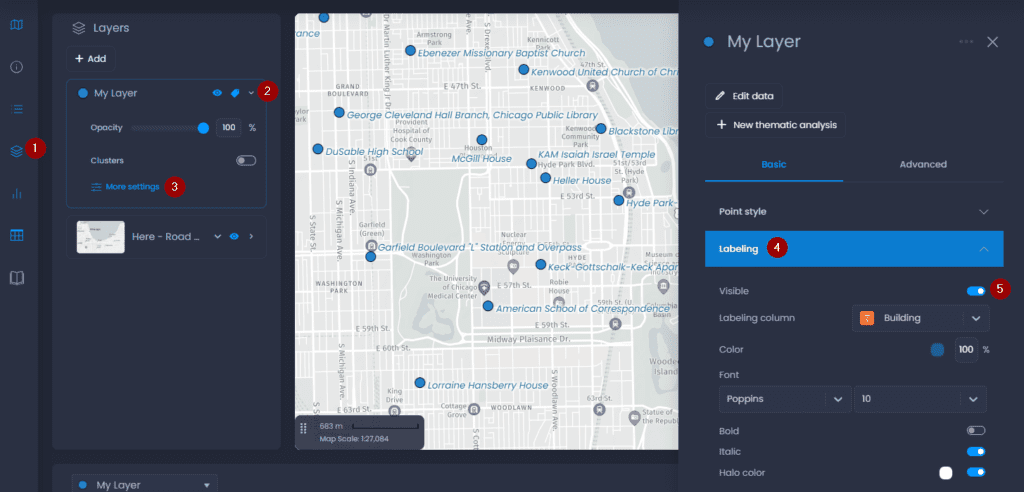1024x492 pixels.
Task: Click the scale bar drag handle icon
Action: 303,428
